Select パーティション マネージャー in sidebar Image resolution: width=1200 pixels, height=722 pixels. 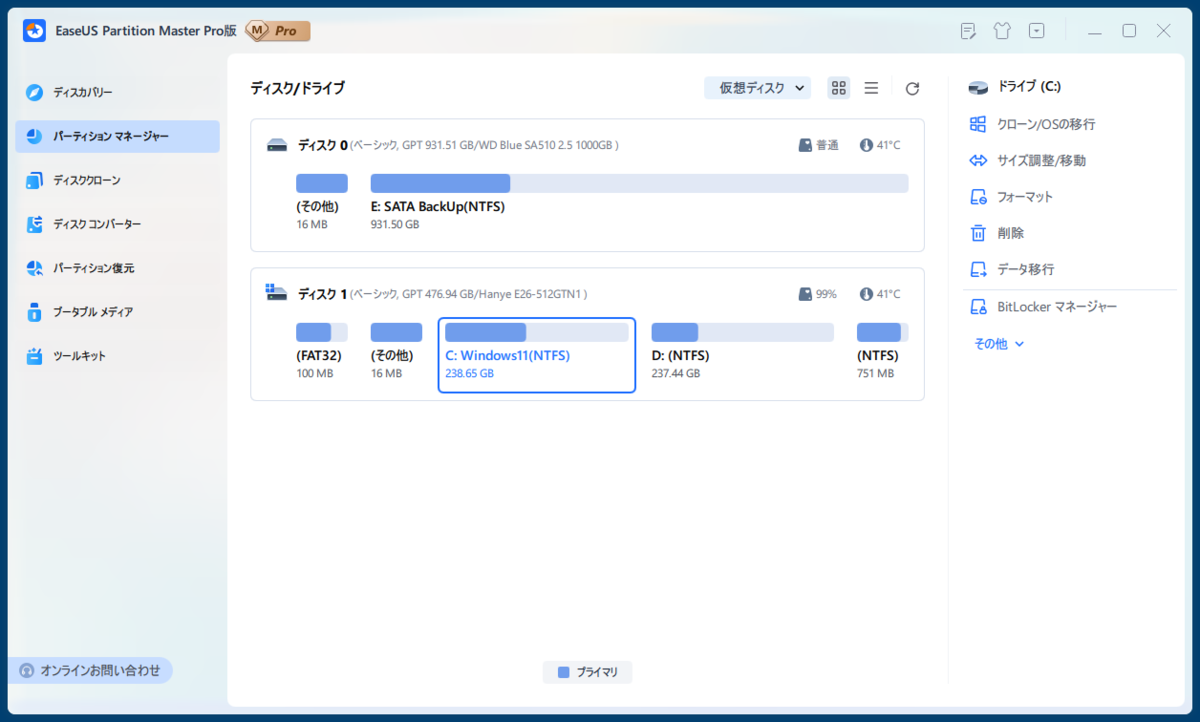point(117,136)
